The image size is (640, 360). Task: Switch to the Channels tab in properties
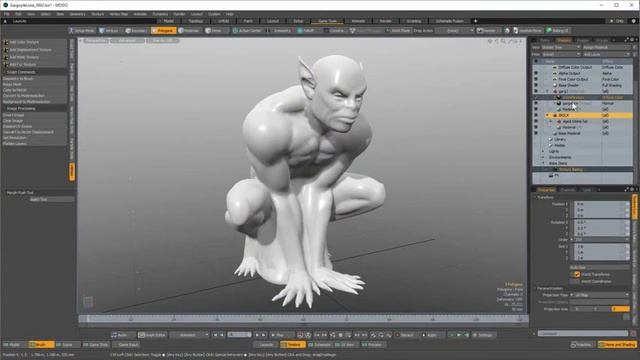pyautogui.click(x=568, y=190)
